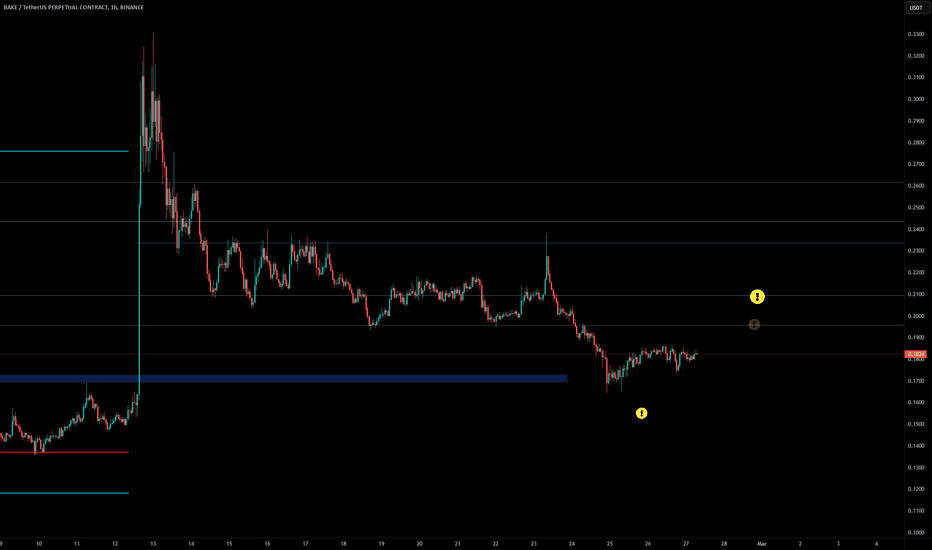The height and width of the screenshot is (550, 932).
Task: Select the dark blue horizontal zone rectangle
Action: coord(284,378)
